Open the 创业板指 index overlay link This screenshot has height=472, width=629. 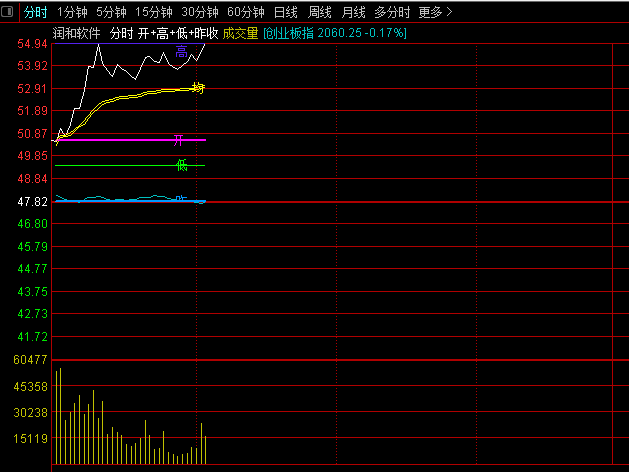(335, 33)
